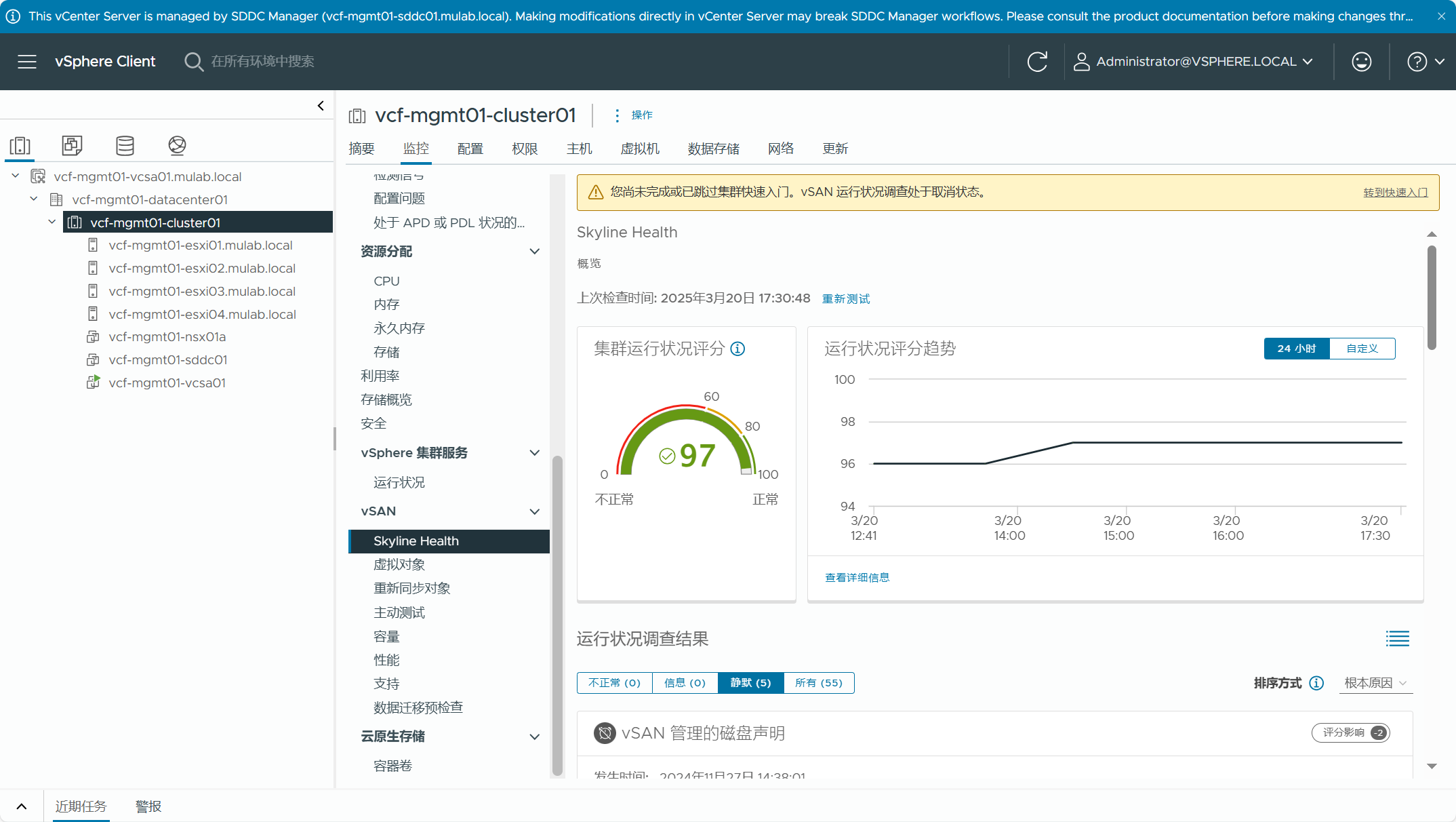Select the 24 小时 trend range toggle
This screenshot has height=822, width=1456.
(x=1296, y=349)
